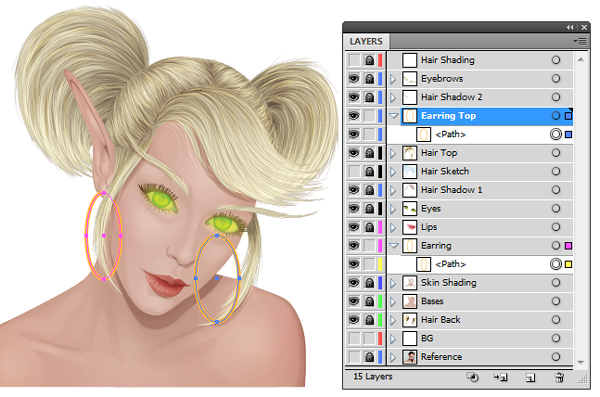Image resolution: width=600 pixels, height=397 pixels.
Task: Click the Lips layer thumbnail
Action: click(x=410, y=227)
